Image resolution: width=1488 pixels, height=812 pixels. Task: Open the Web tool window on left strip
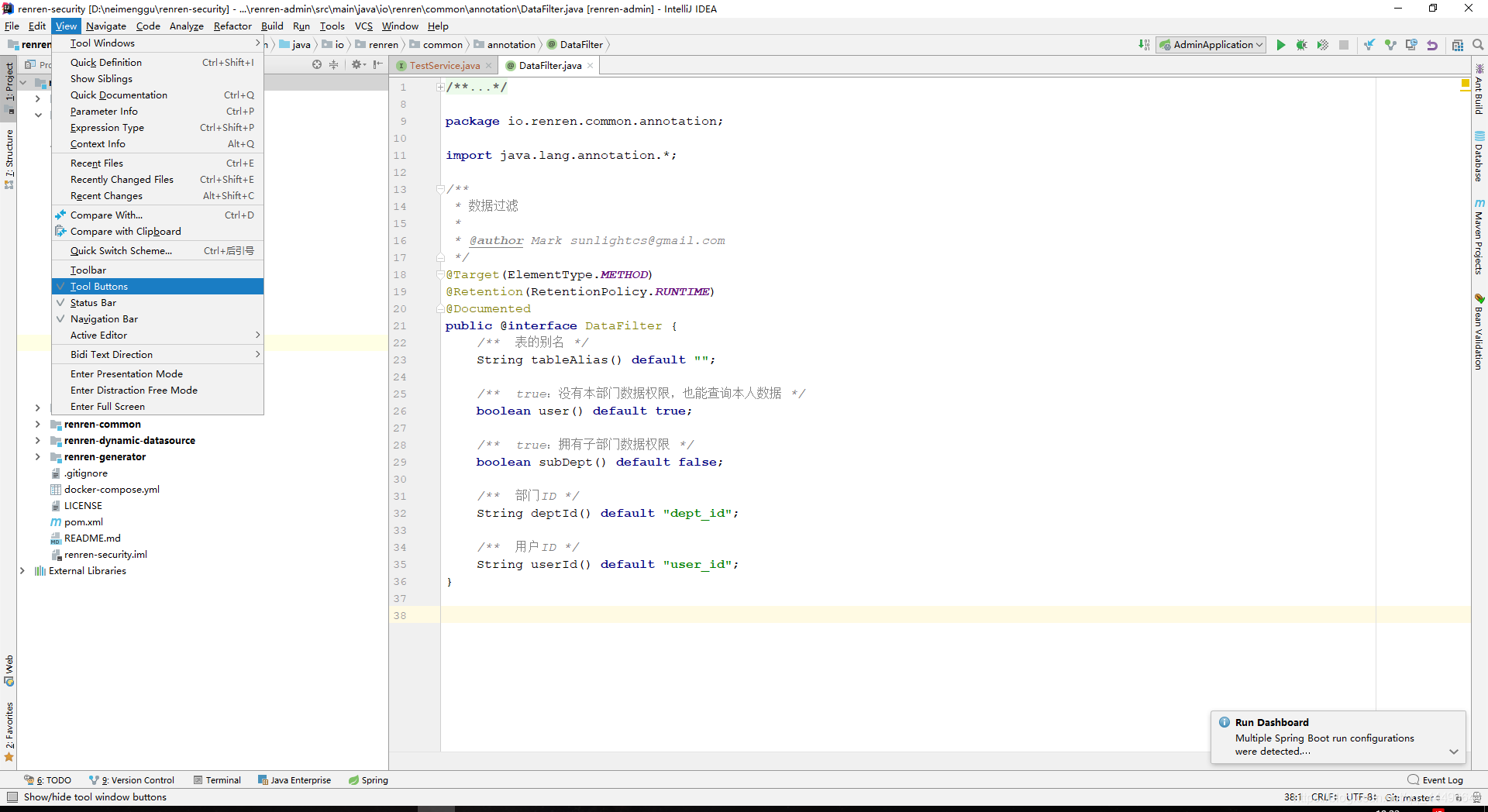[x=9, y=671]
